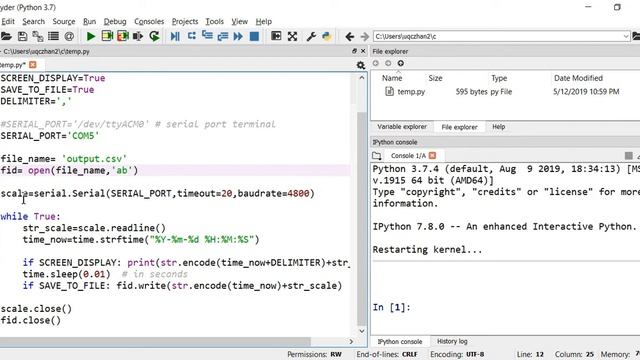The width and height of the screenshot is (640, 360).
Task: Open the file list outline icon
Action: tap(53, 36)
